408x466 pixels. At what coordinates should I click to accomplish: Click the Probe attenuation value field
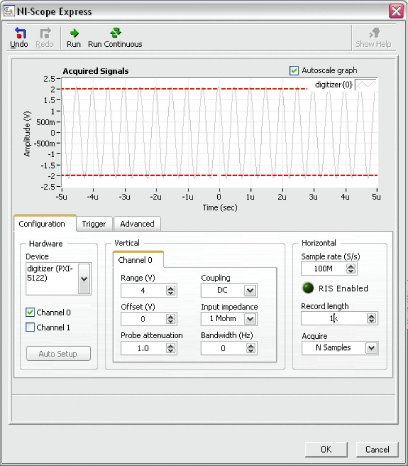tap(143, 348)
